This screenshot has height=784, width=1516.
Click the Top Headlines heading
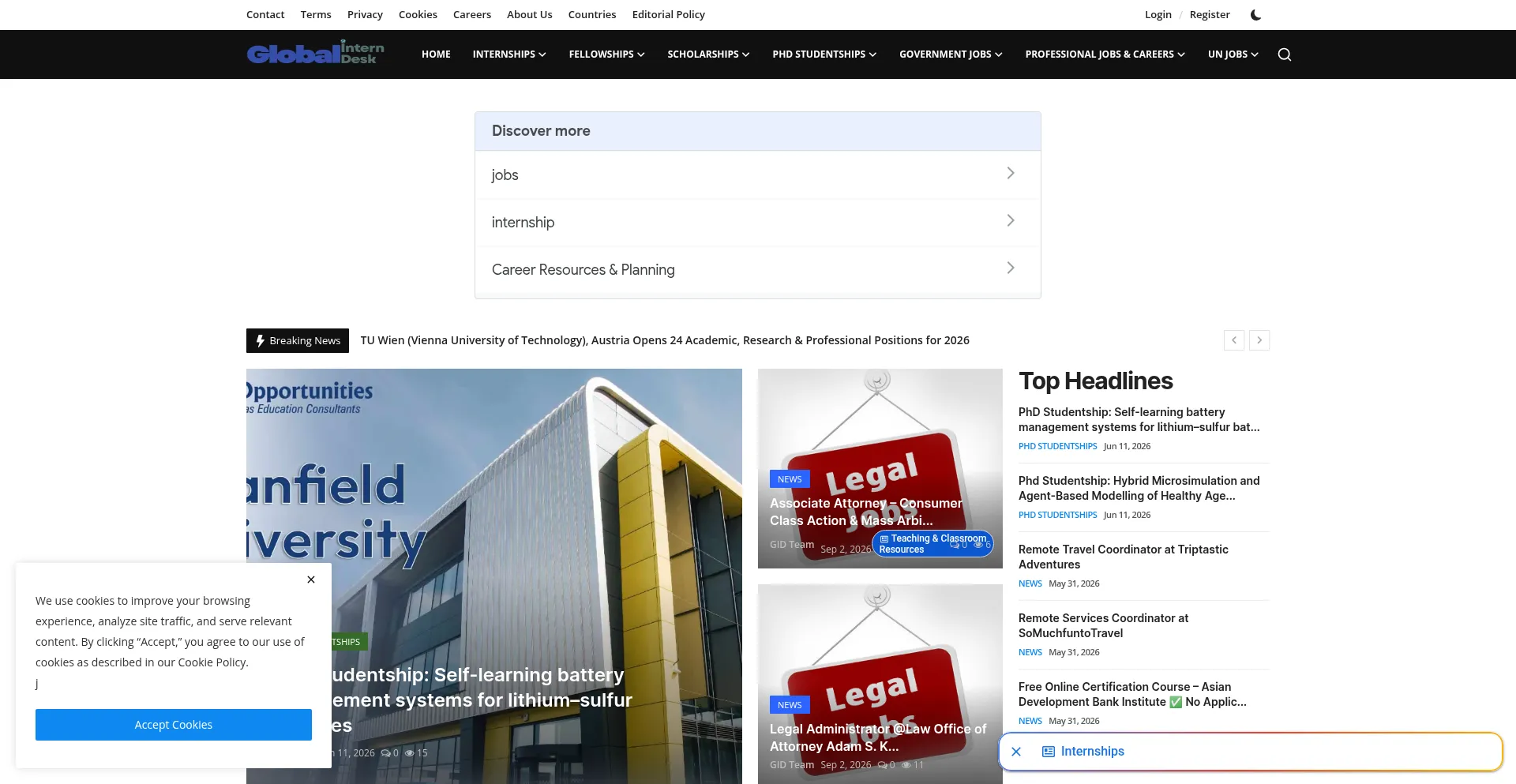1095,381
